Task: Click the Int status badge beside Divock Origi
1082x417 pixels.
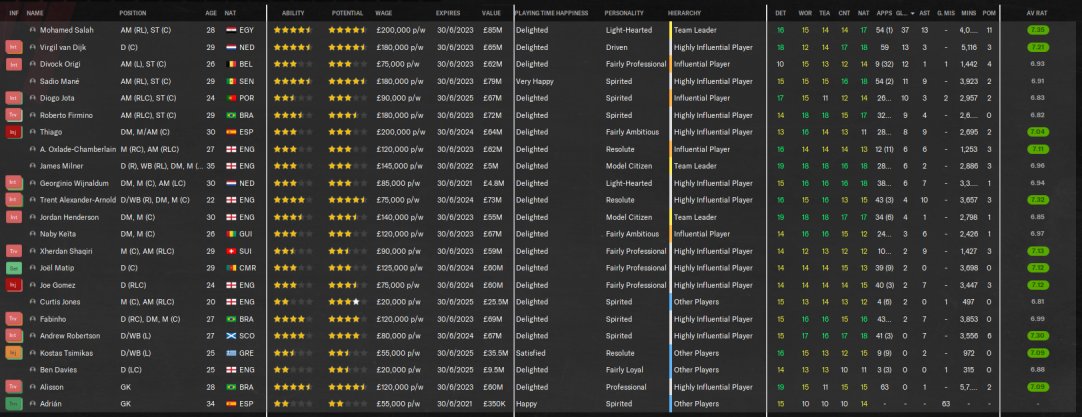Action: [x=14, y=64]
